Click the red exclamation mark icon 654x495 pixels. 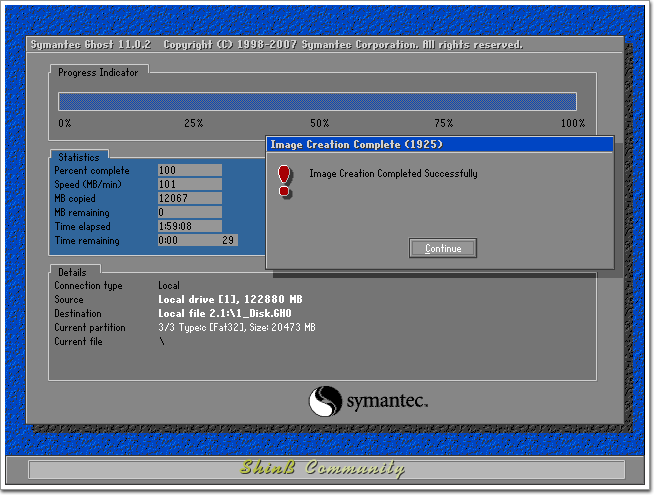click(284, 181)
